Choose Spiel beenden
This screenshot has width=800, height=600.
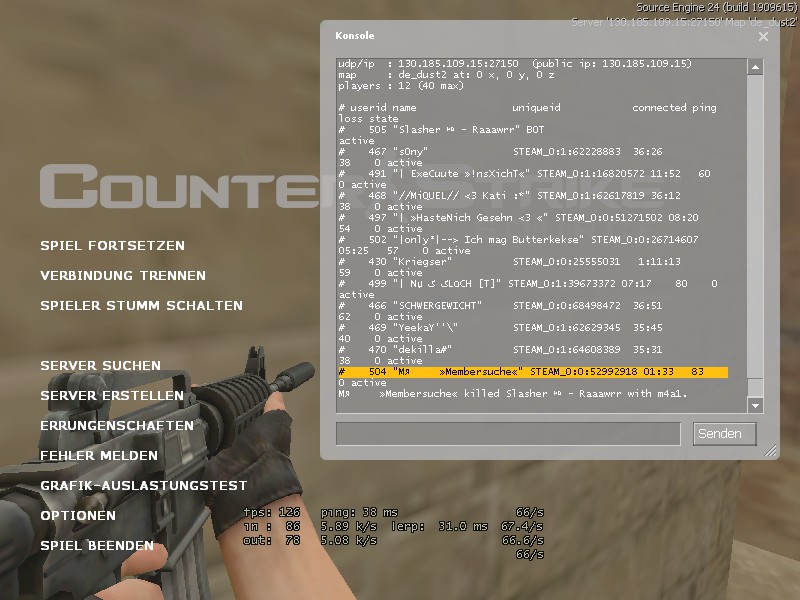click(97, 545)
